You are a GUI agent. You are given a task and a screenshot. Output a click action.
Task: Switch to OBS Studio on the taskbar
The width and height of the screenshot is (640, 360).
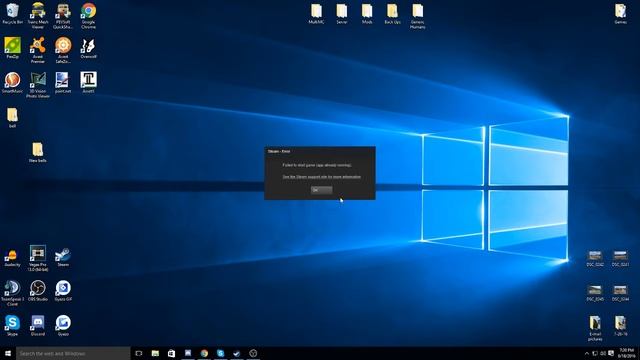click(253, 353)
